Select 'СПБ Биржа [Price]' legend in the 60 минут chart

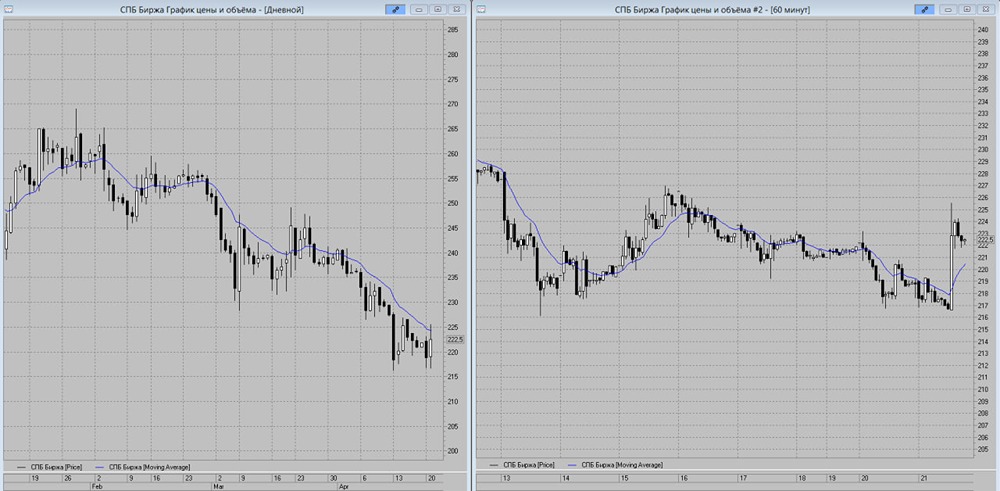tap(529, 464)
